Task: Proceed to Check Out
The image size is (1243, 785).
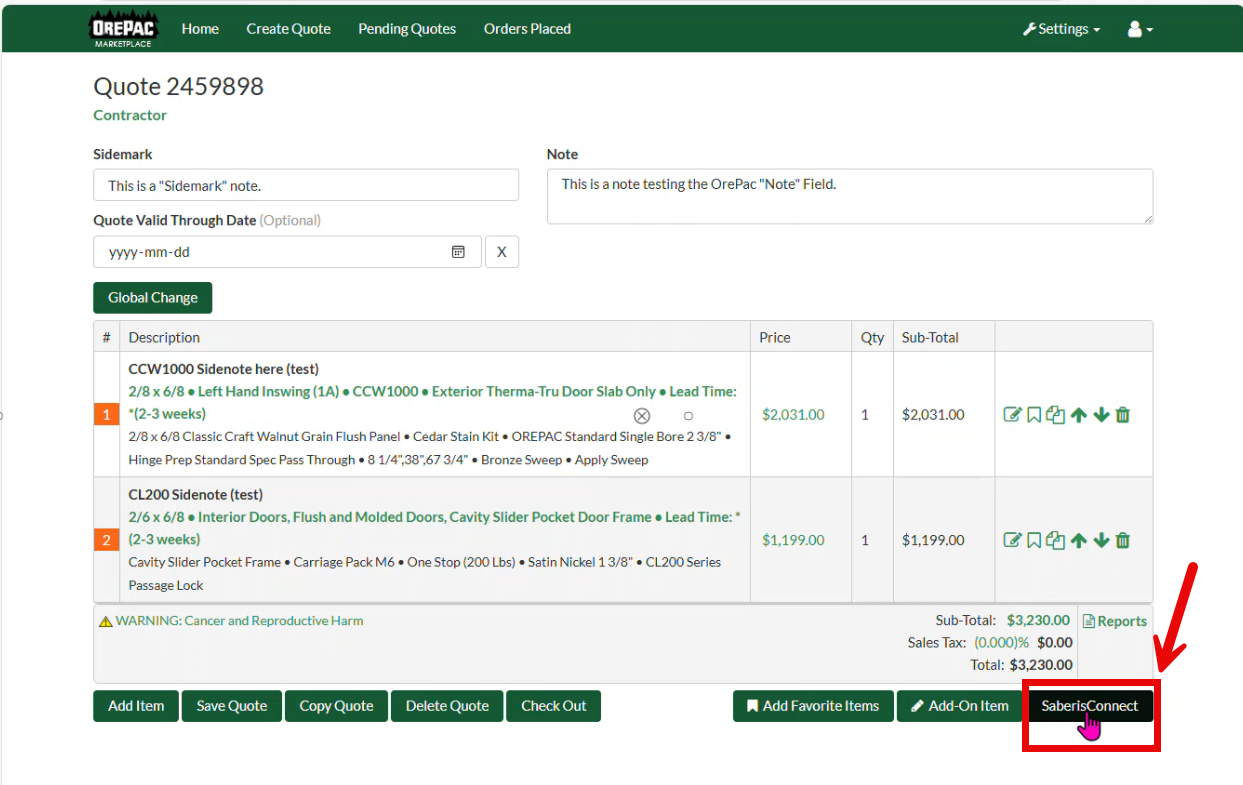Action: coord(554,706)
